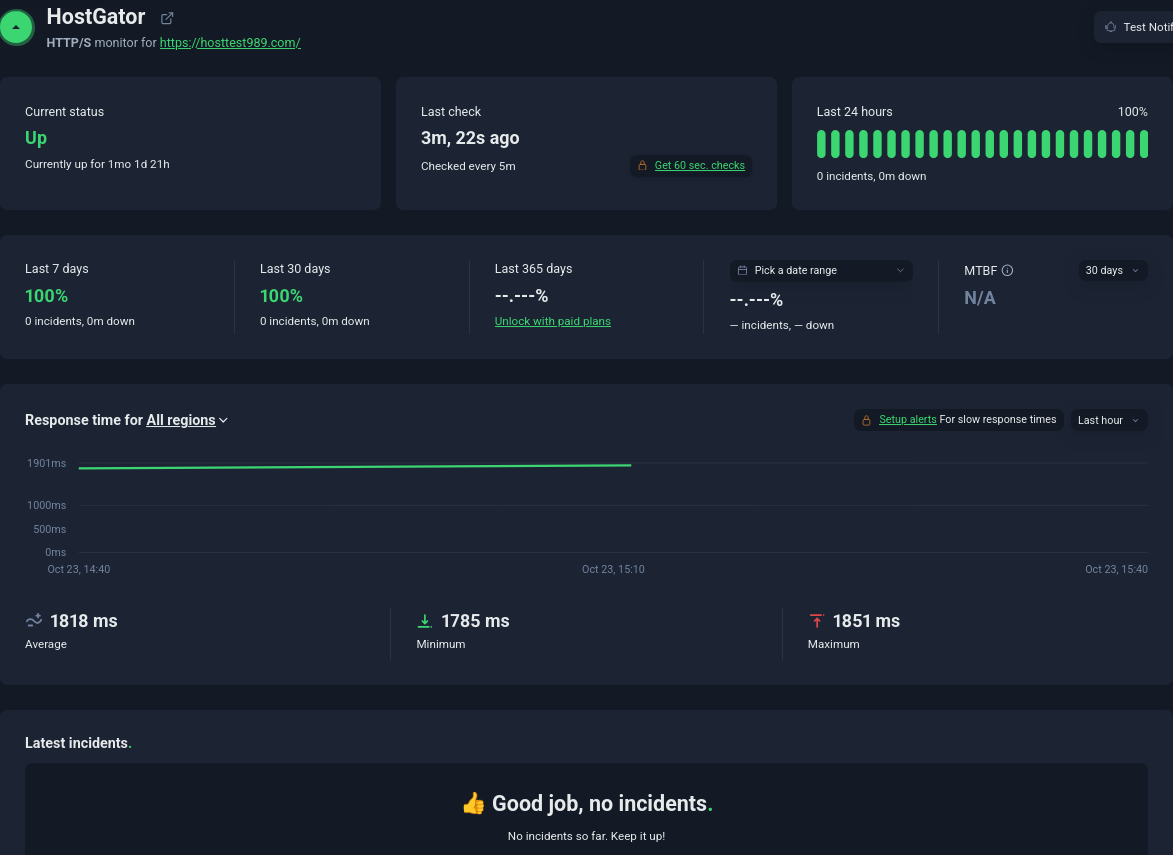
Task: Click the thumbs up emoji icon
Action: 473,803
